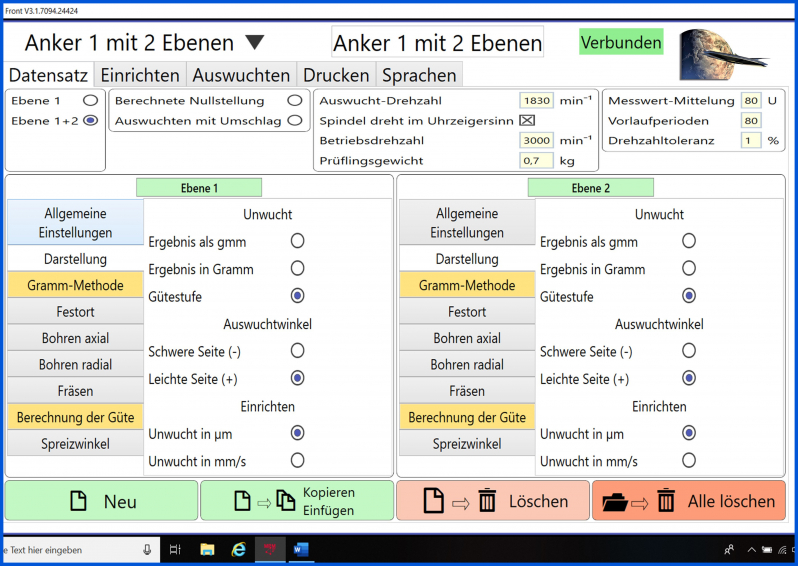Image resolution: width=798 pixels, height=566 pixels.
Task: Click the bird logo image at top right
Action: (722, 54)
